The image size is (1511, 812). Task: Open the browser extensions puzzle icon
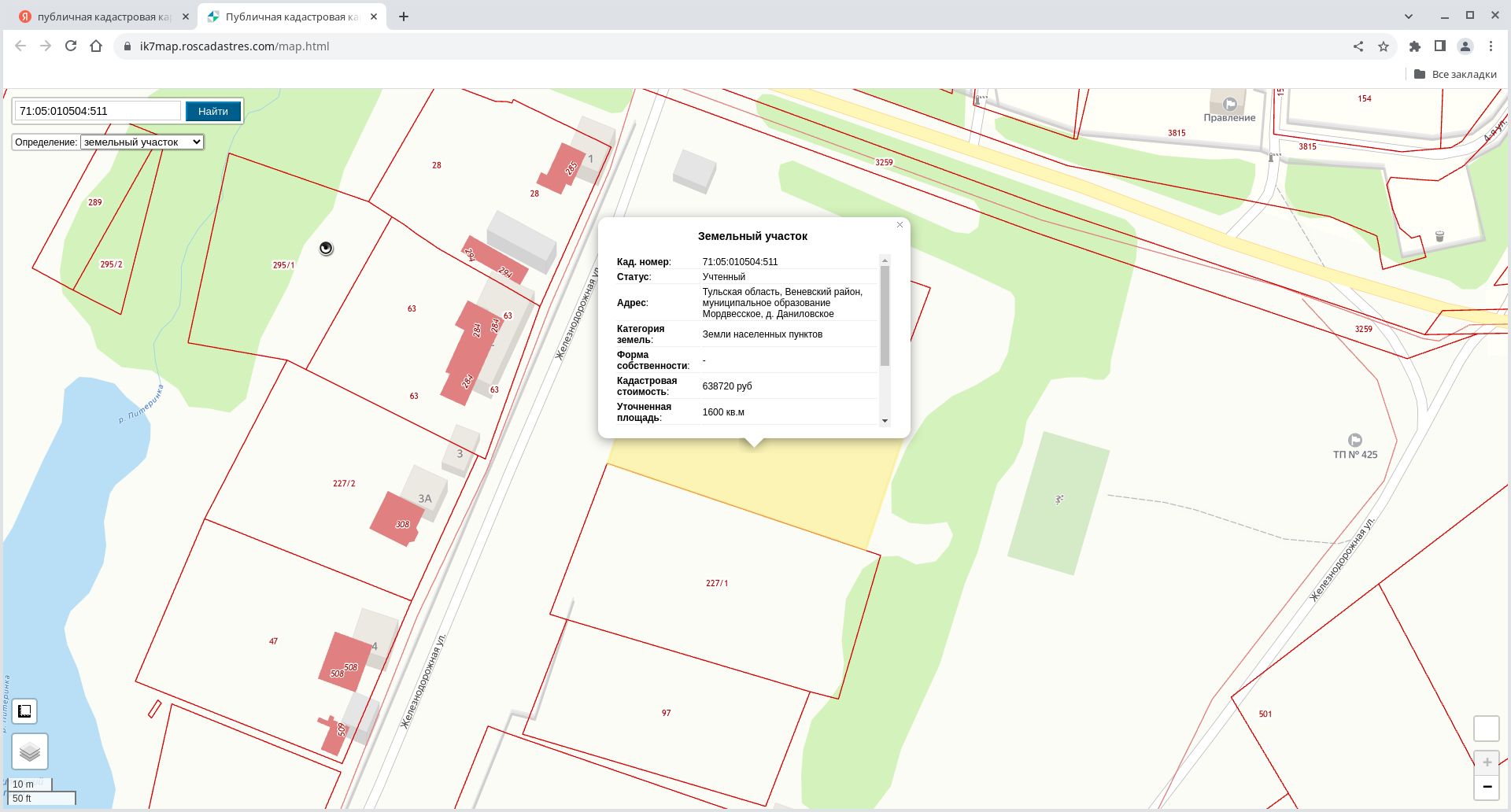pos(1415,46)
